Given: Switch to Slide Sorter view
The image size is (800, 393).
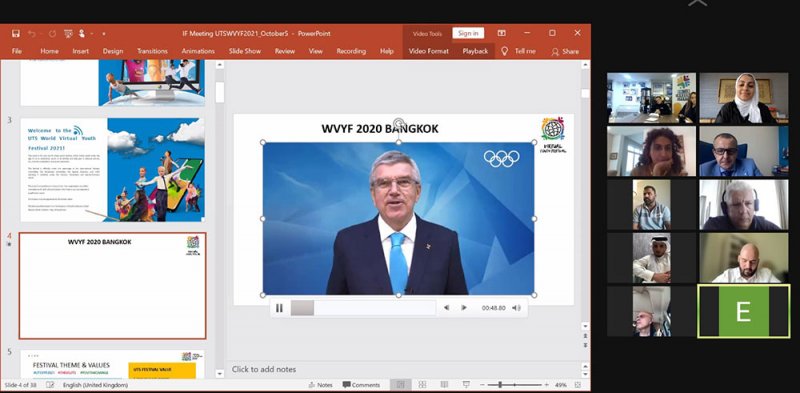Looking at the screenshot, I should (422, 385).
